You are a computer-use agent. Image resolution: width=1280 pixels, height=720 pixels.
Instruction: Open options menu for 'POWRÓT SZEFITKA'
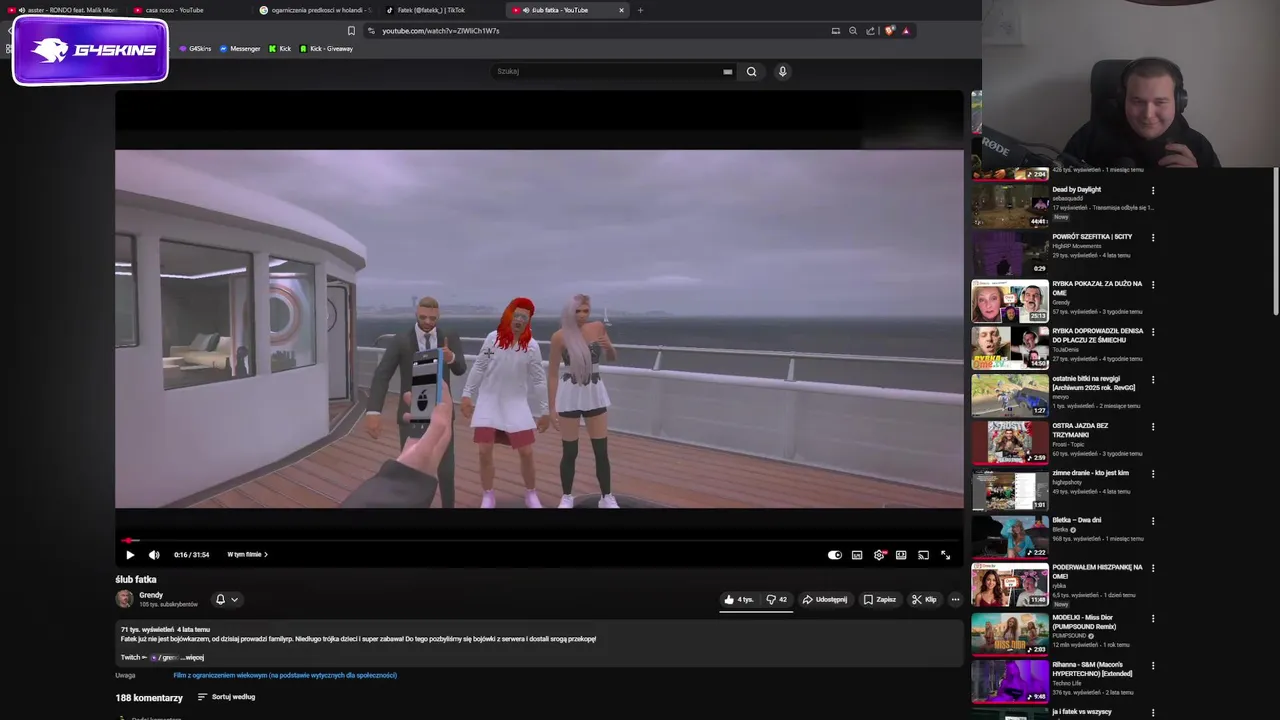(x=1153, y=238)
